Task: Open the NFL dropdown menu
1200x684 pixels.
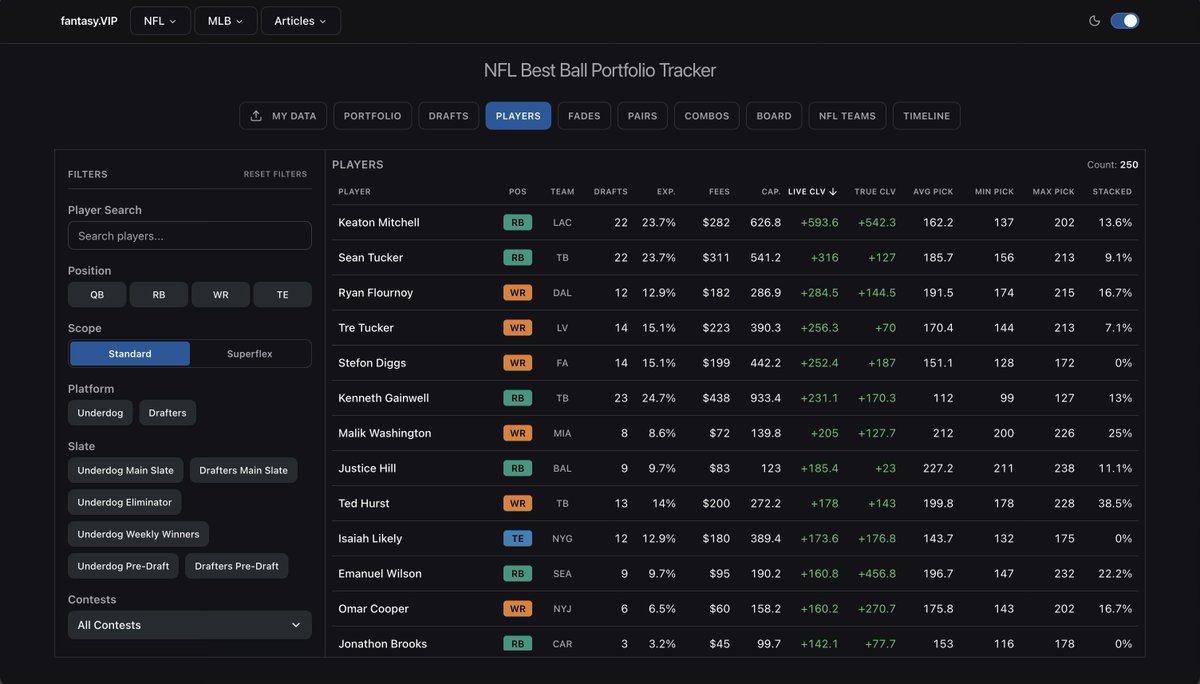Action: click(x=160, y=21)
